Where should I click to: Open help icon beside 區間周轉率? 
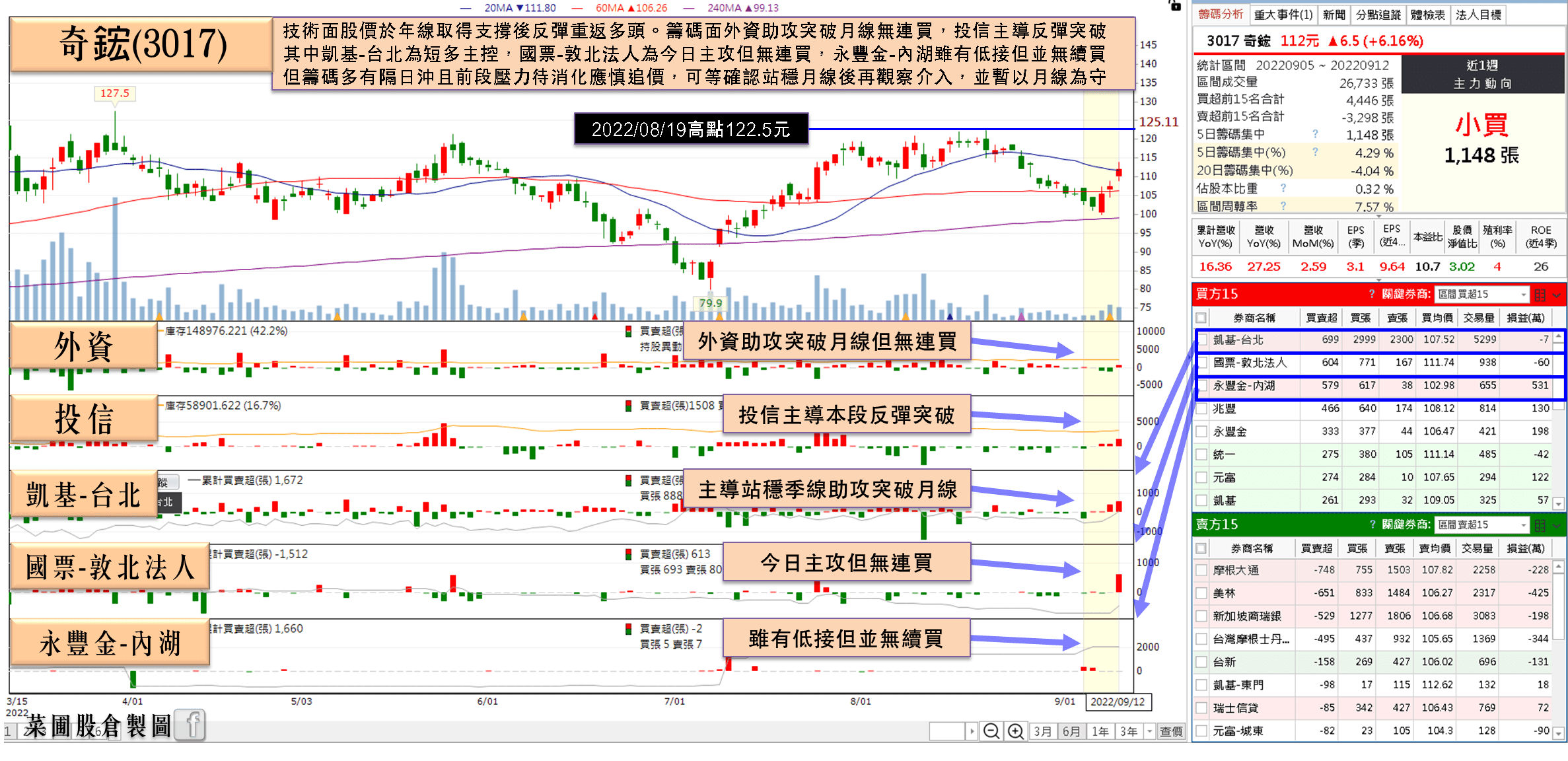(1283, 206)
